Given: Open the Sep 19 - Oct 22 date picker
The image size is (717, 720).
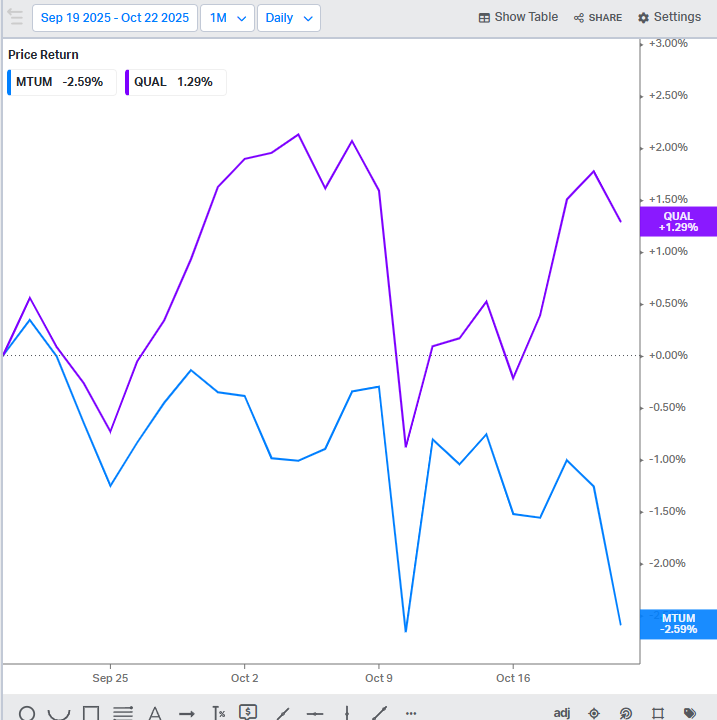Looking at the screenshot, I should pos(113,18).
